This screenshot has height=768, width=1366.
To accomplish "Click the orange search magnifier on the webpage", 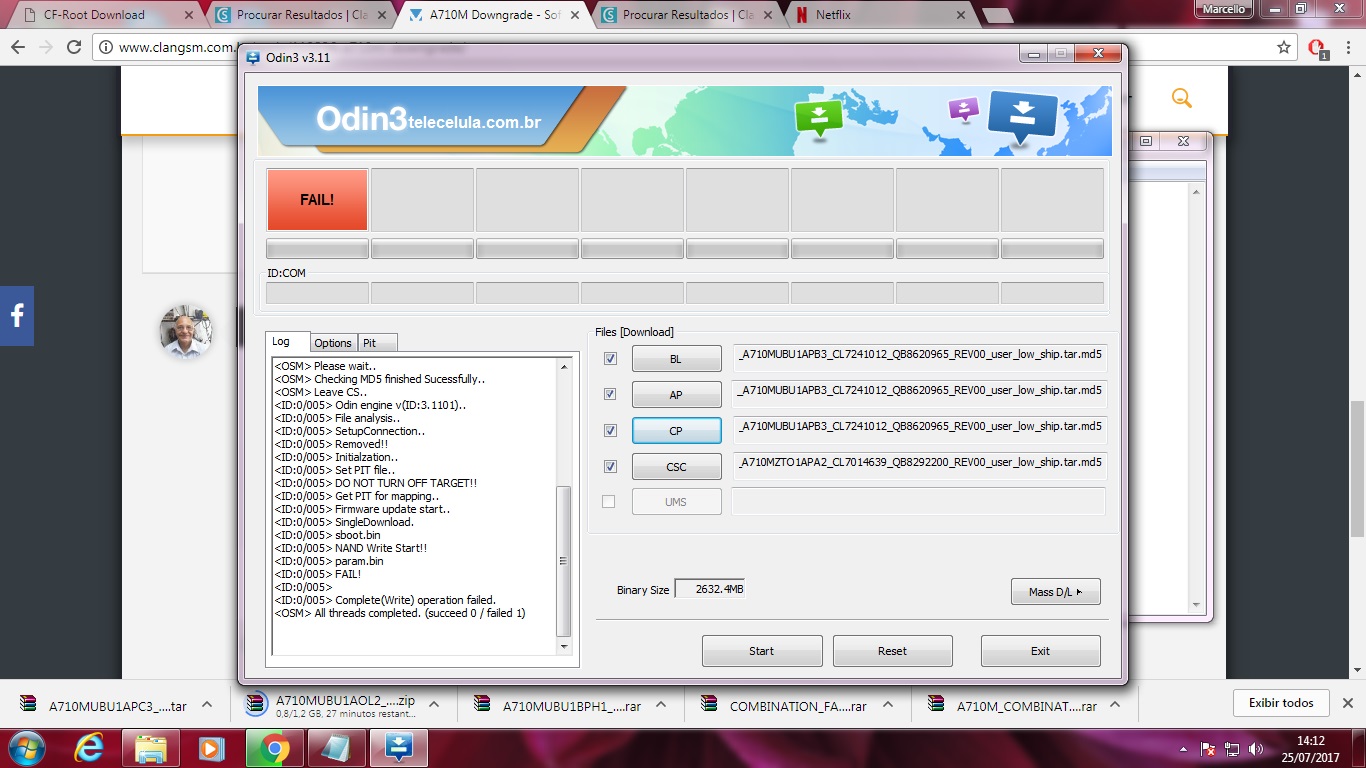I will [x=1181, y=97].
